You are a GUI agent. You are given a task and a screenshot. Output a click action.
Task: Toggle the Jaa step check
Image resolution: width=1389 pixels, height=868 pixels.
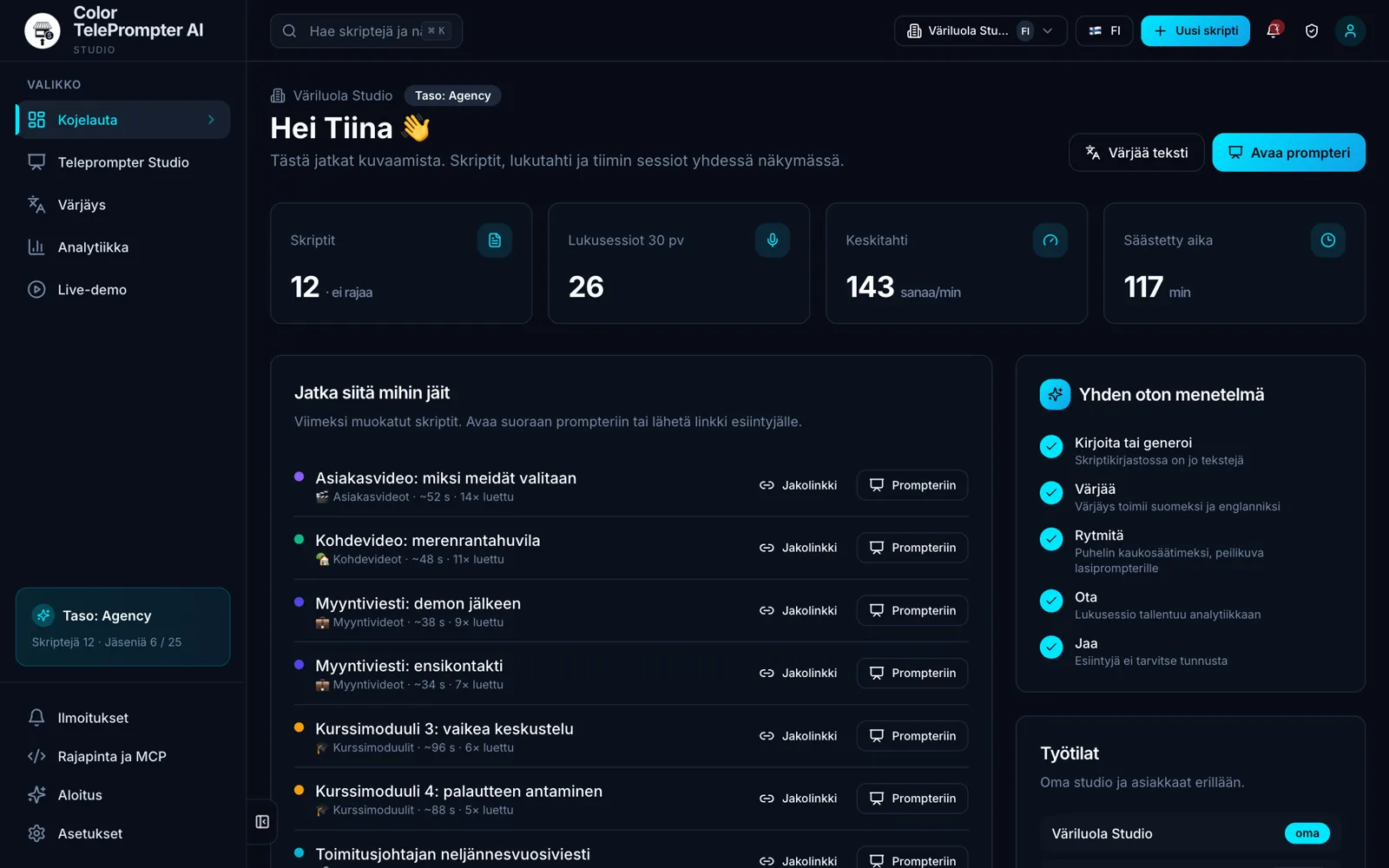pos(1051,647)
